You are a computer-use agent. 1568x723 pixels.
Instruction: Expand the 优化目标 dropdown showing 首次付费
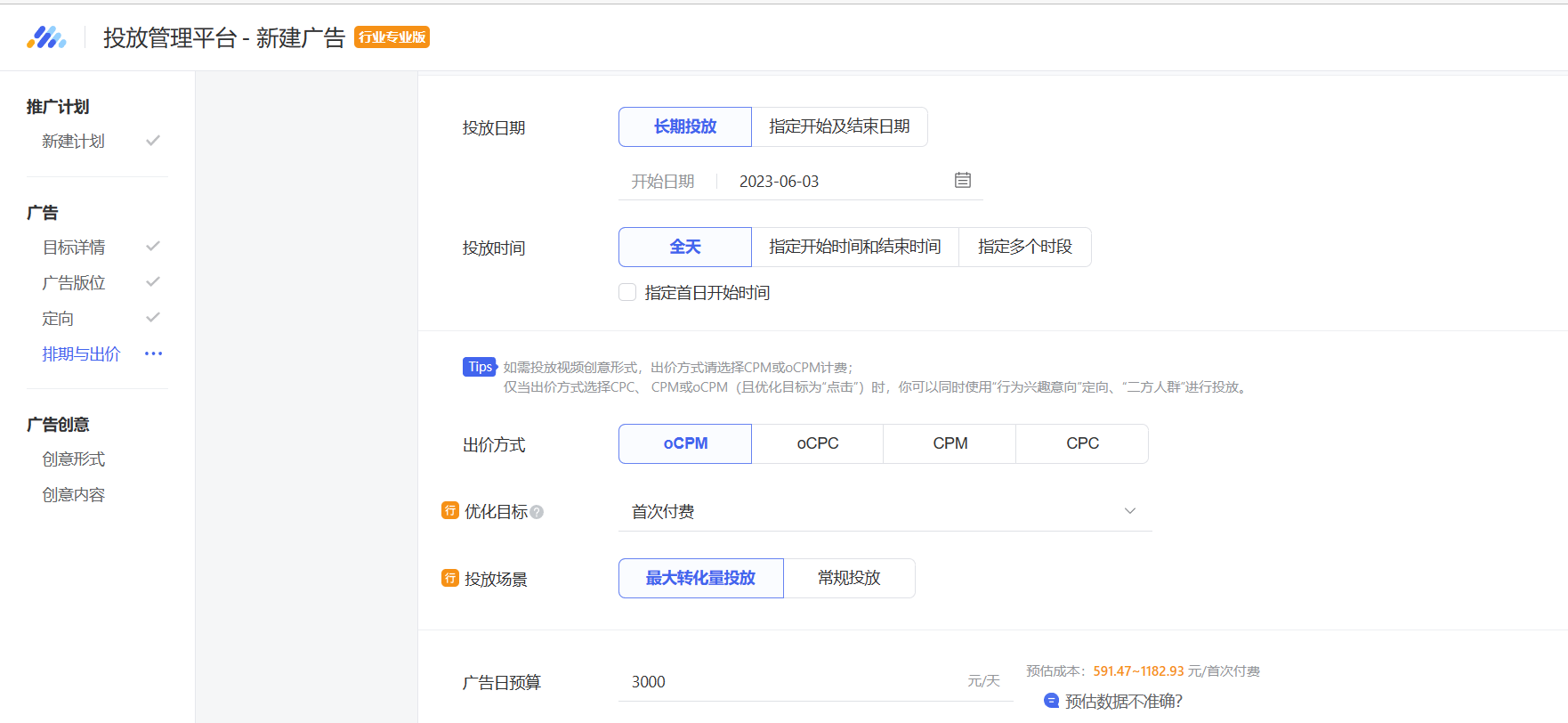[872, 511]
